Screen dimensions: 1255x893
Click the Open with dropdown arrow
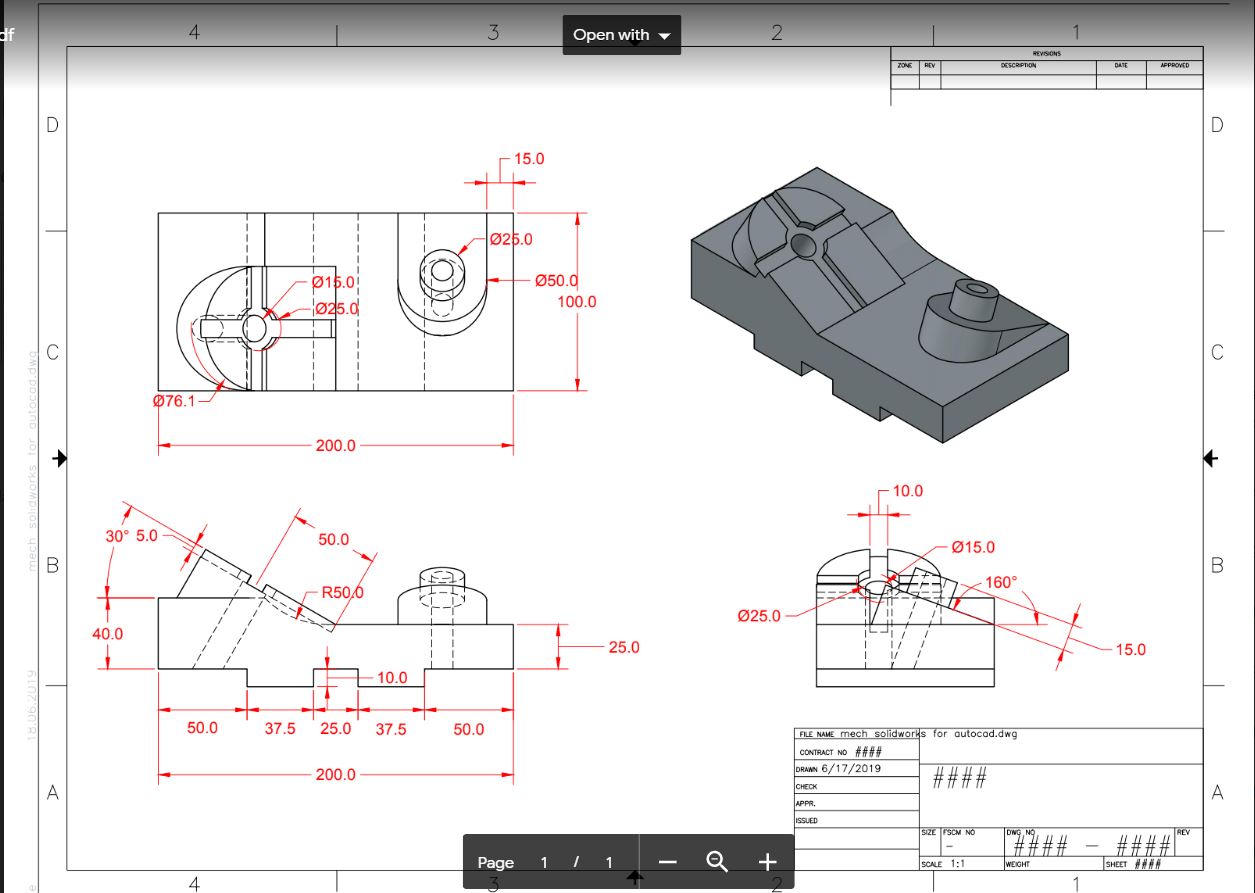tap(663, 34)
